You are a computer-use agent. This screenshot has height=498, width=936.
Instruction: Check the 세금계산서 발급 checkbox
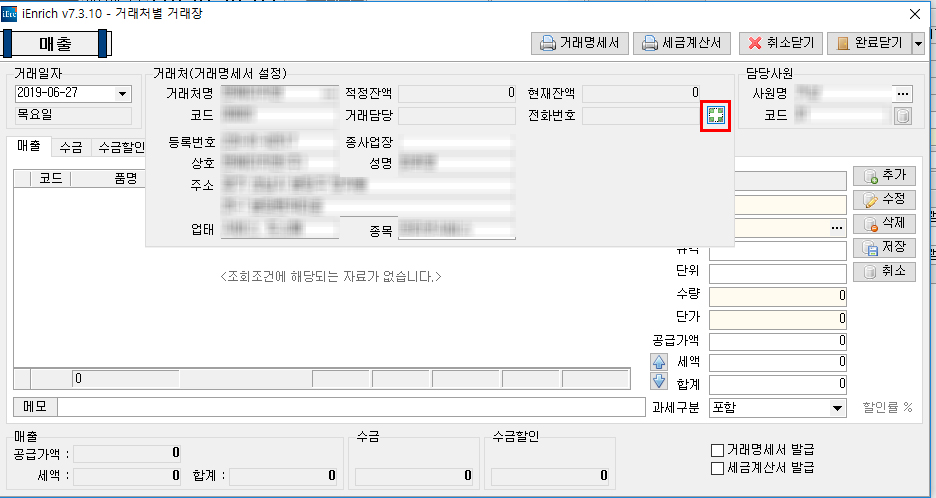pos(716,467)
